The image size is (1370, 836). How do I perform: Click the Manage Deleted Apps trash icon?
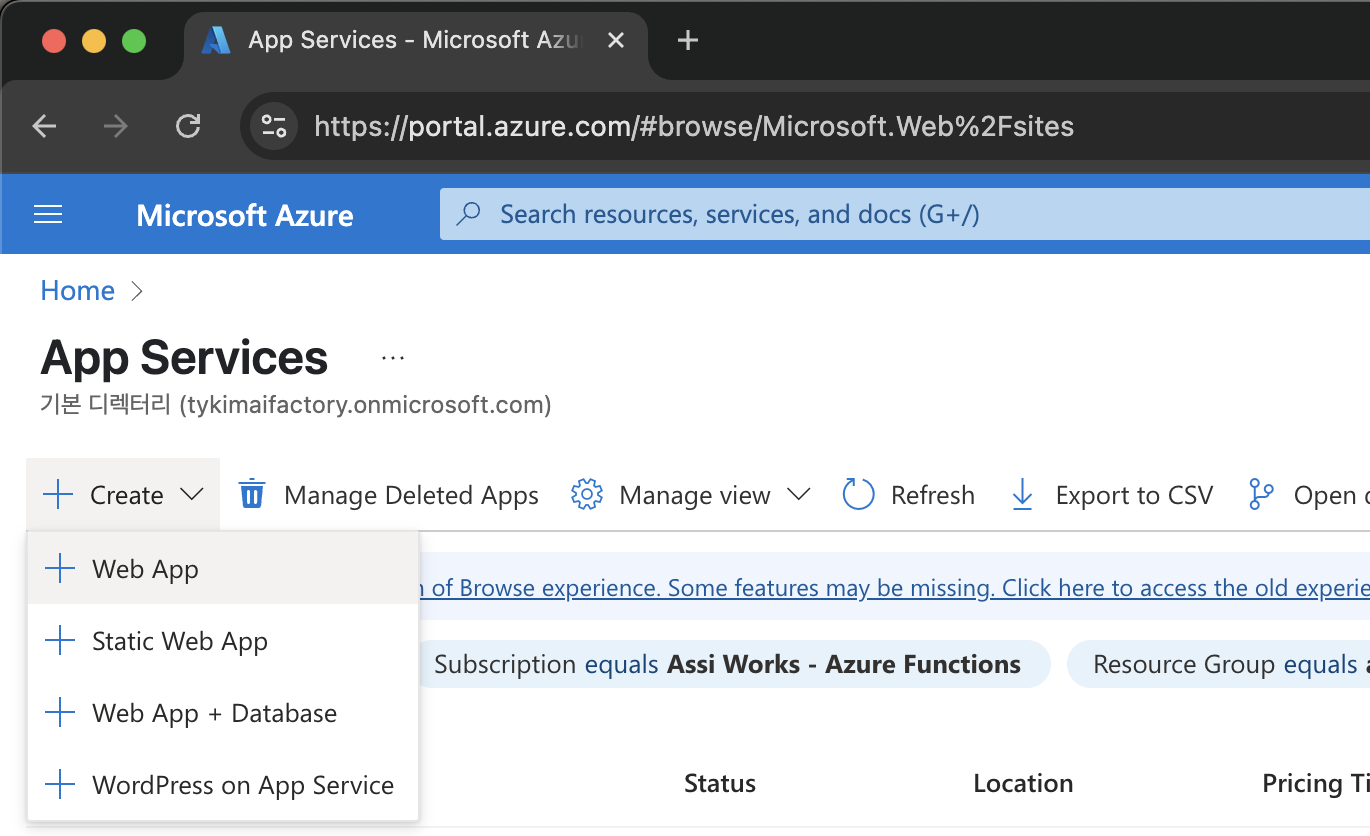tap(252, 495)
